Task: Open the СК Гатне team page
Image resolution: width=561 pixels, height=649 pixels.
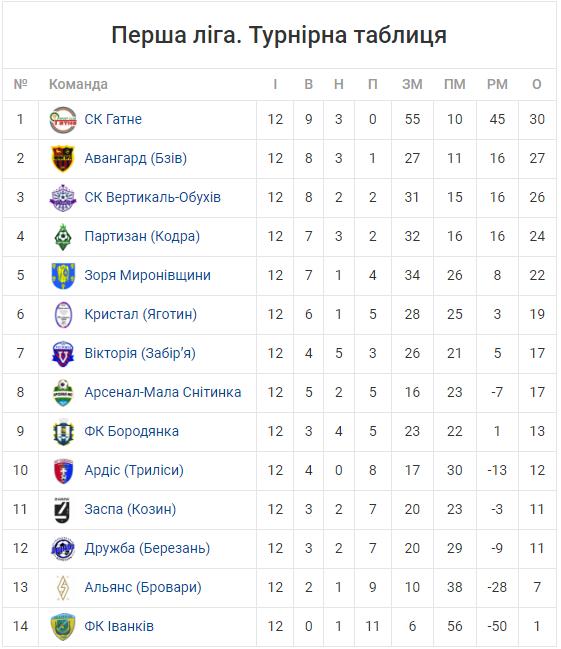Action: 113,119
